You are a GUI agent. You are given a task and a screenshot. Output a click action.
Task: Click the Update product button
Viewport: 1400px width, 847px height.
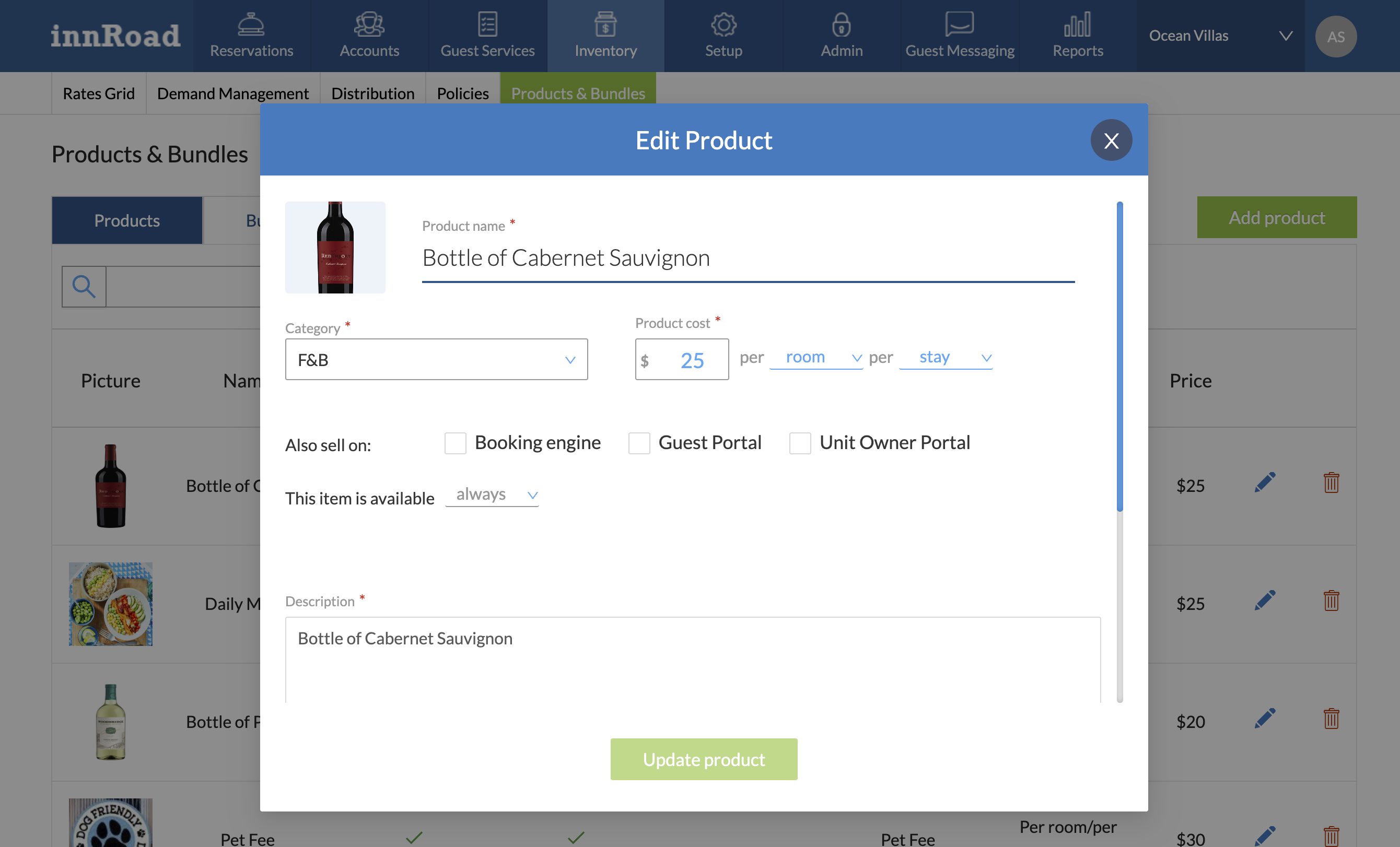tap(704, 759)
